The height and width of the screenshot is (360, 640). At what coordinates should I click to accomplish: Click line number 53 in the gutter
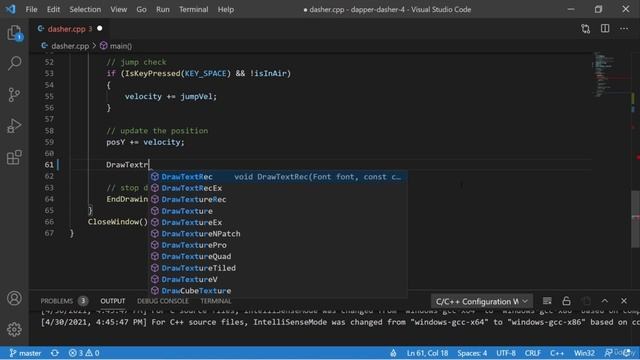click(x=49, y=73)
